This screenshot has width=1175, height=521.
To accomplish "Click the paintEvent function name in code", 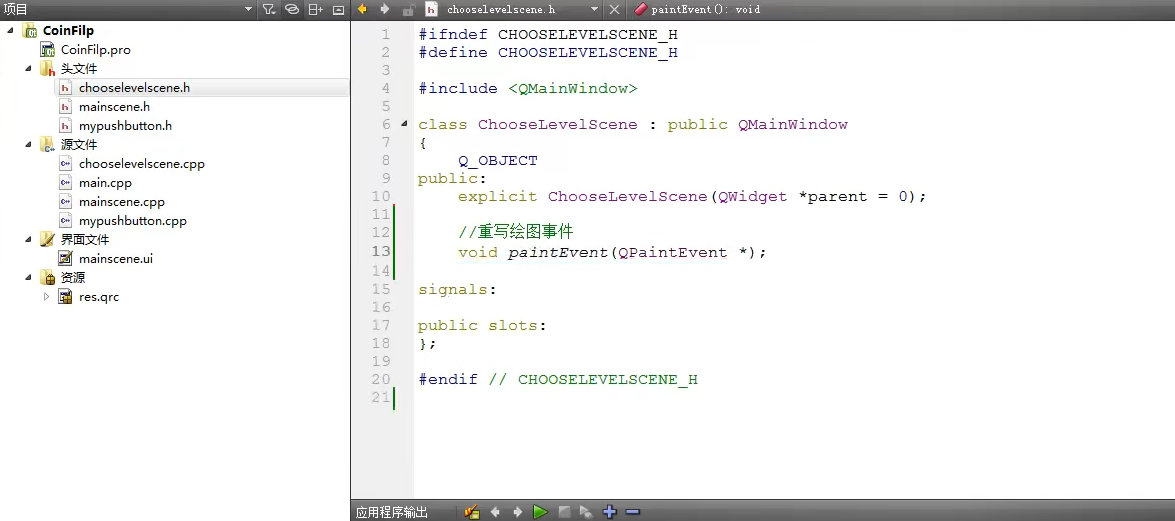I will (x=558, y=253).
